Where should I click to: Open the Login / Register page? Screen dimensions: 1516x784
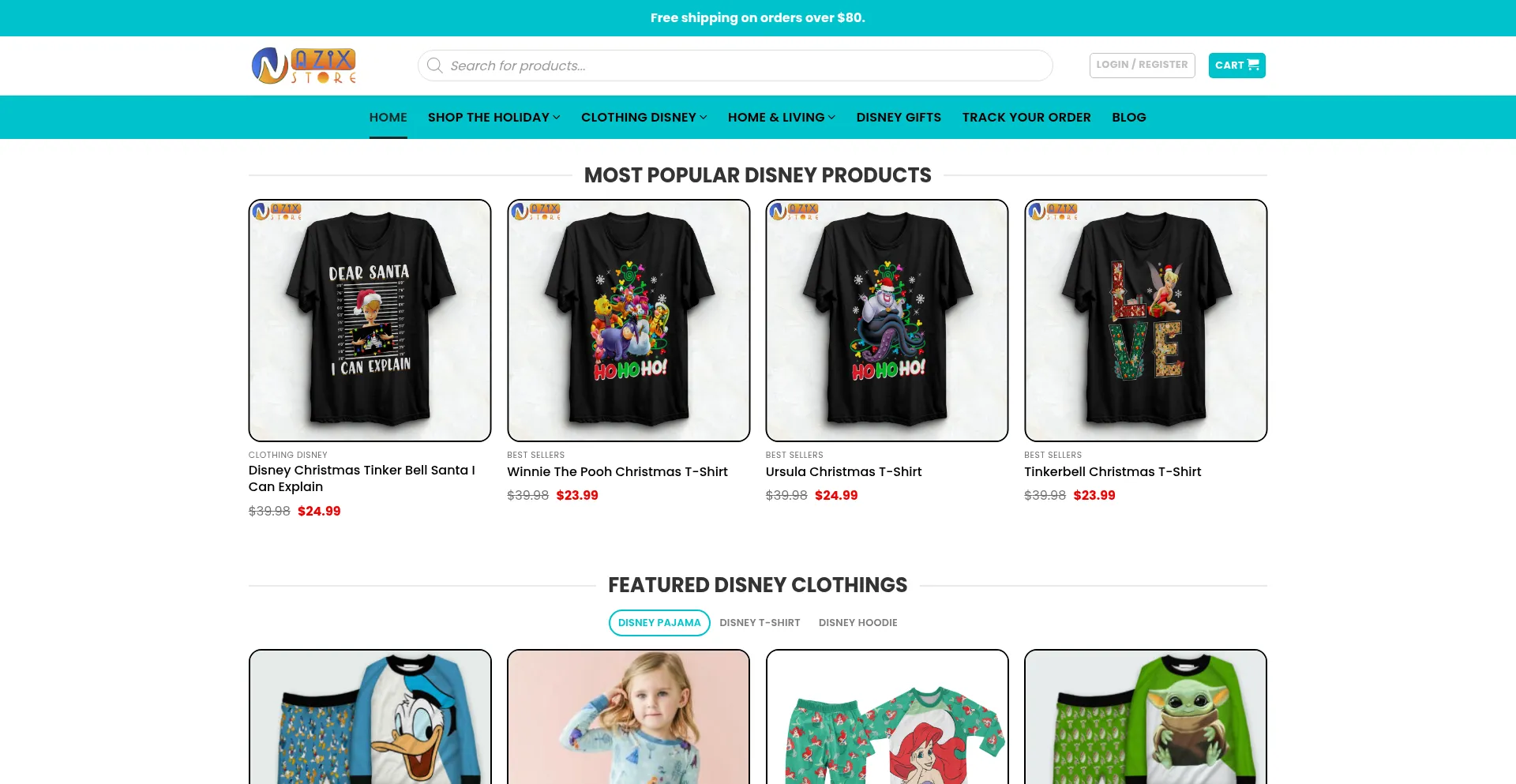pos(1142,65)
